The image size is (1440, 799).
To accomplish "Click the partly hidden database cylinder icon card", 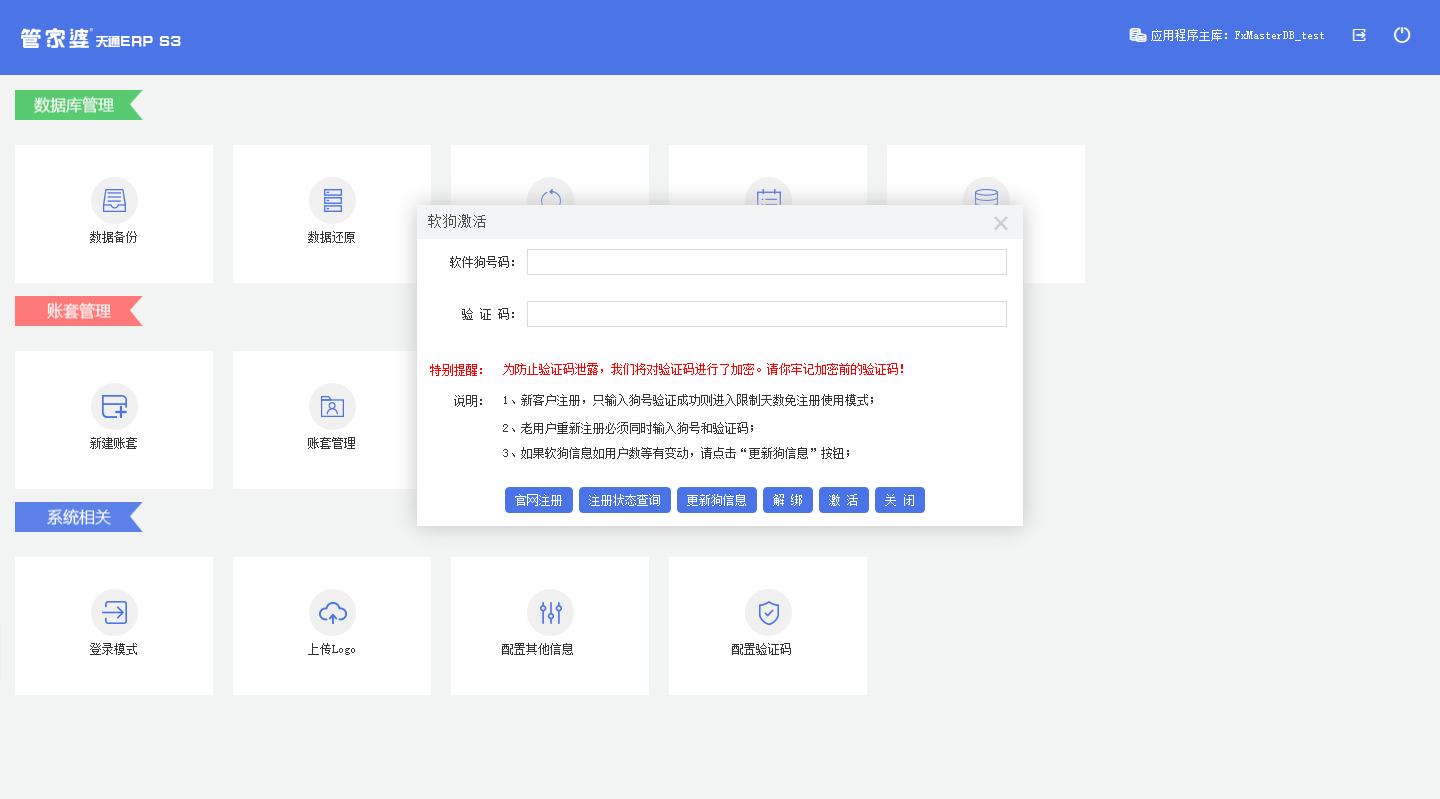I will pos(986,191).
